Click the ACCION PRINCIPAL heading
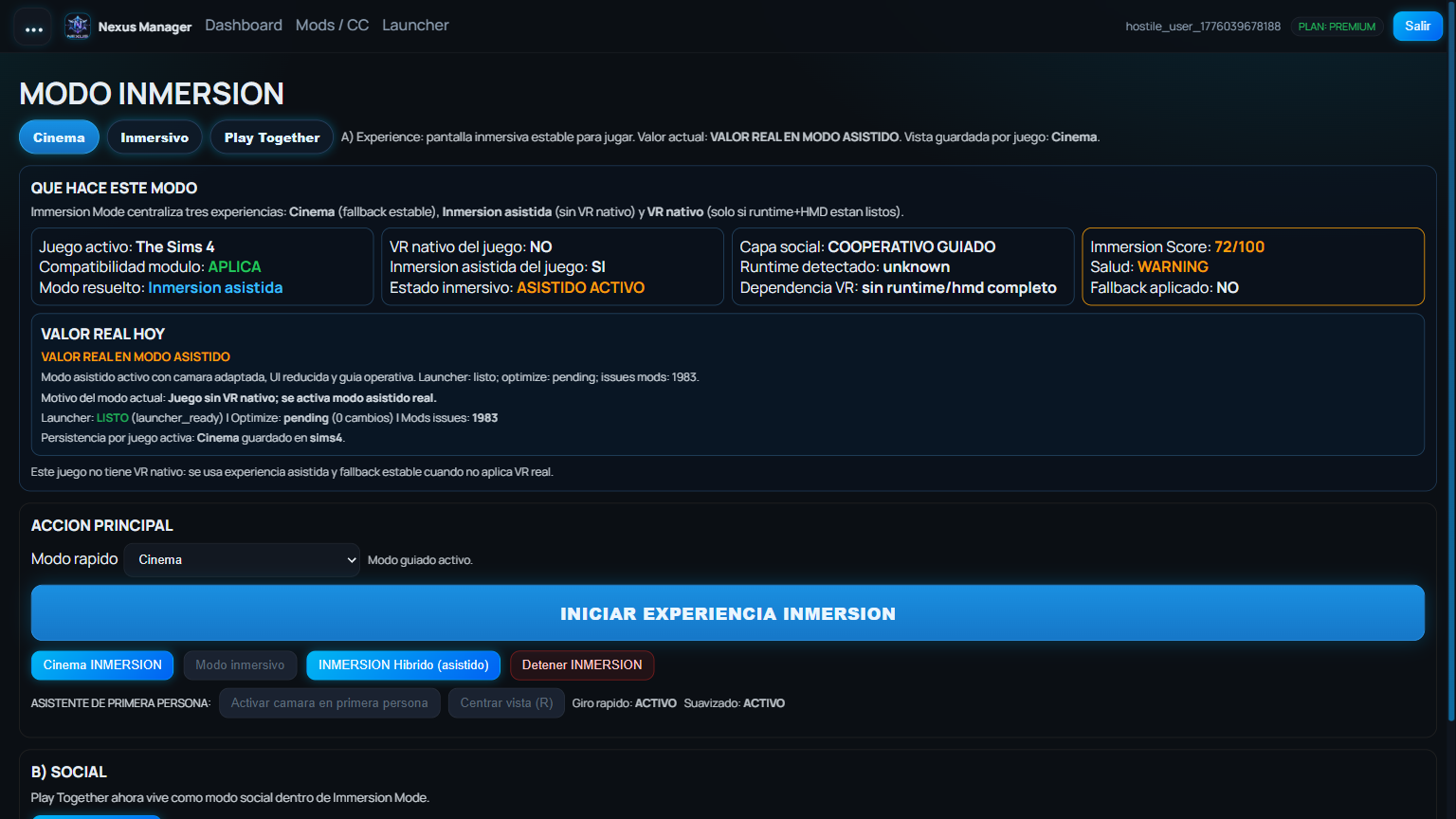Screen dimensions: 1456x819 tap(102, 525)
